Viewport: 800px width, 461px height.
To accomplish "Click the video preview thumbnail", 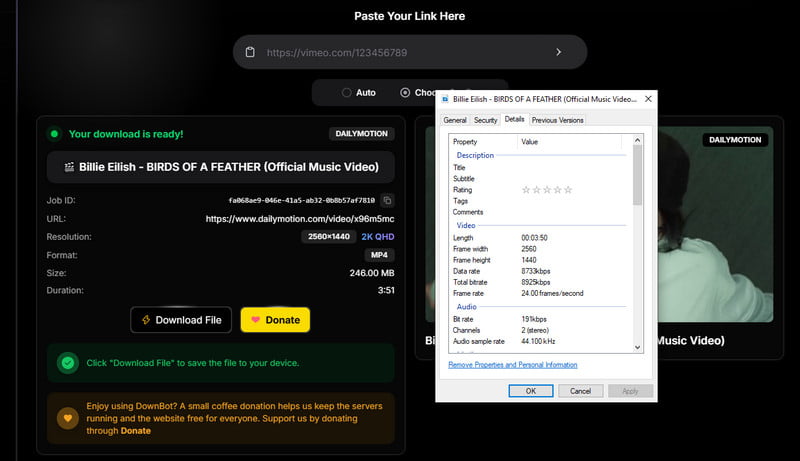I will (x=715, y=224).
